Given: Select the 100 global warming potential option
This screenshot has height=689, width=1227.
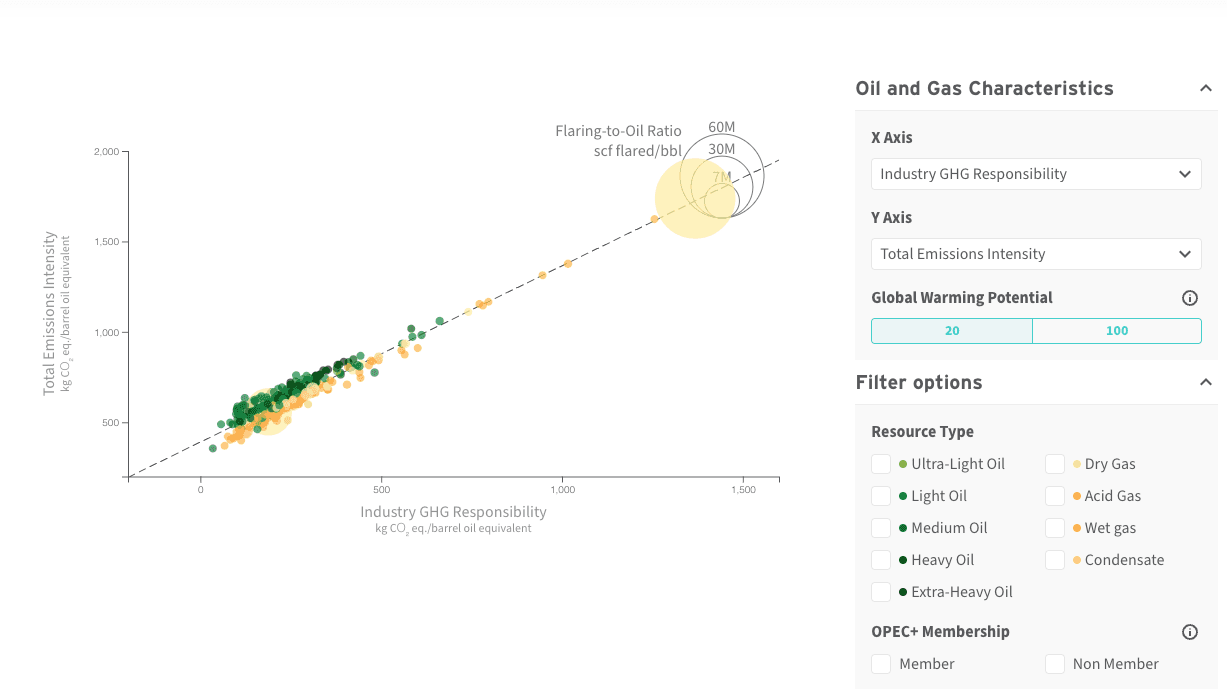Looking at the screenshot, I should coord(1117,331).
